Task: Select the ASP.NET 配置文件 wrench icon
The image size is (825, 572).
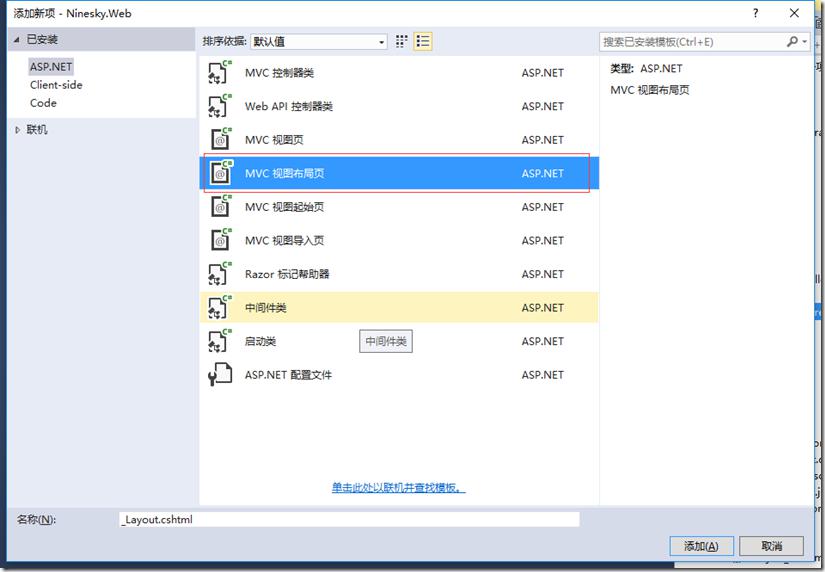Action: pos(220,375)
